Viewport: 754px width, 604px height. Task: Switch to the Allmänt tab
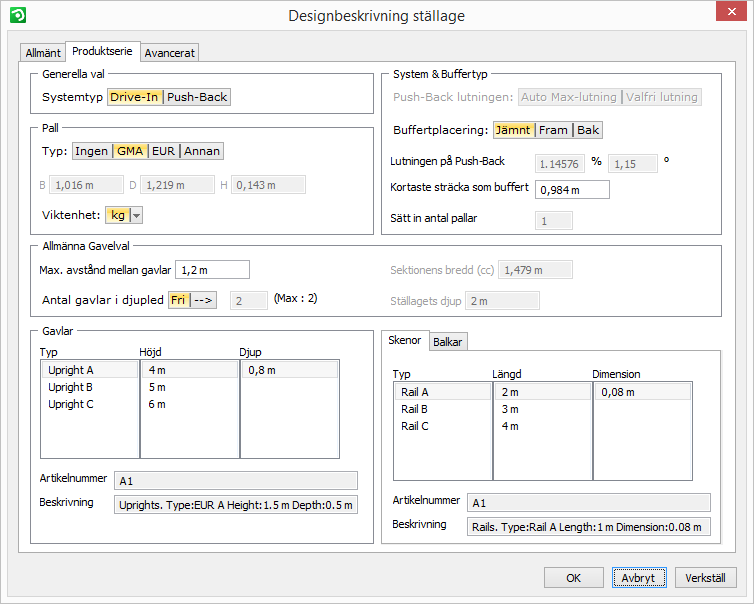click(43, 52)
